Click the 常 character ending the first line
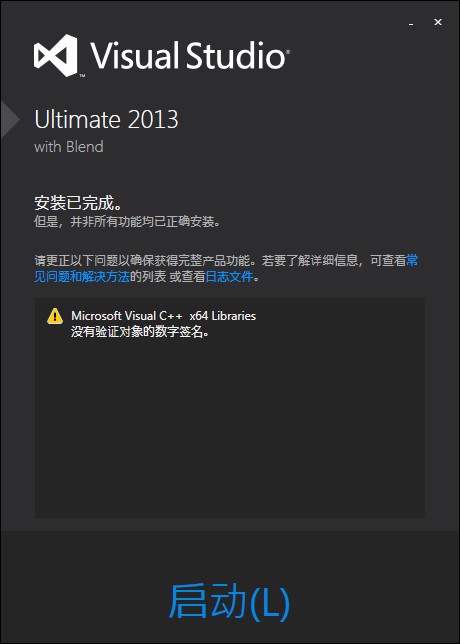Image resolution: width=460 pixels, height=644 pixels. 412,260
